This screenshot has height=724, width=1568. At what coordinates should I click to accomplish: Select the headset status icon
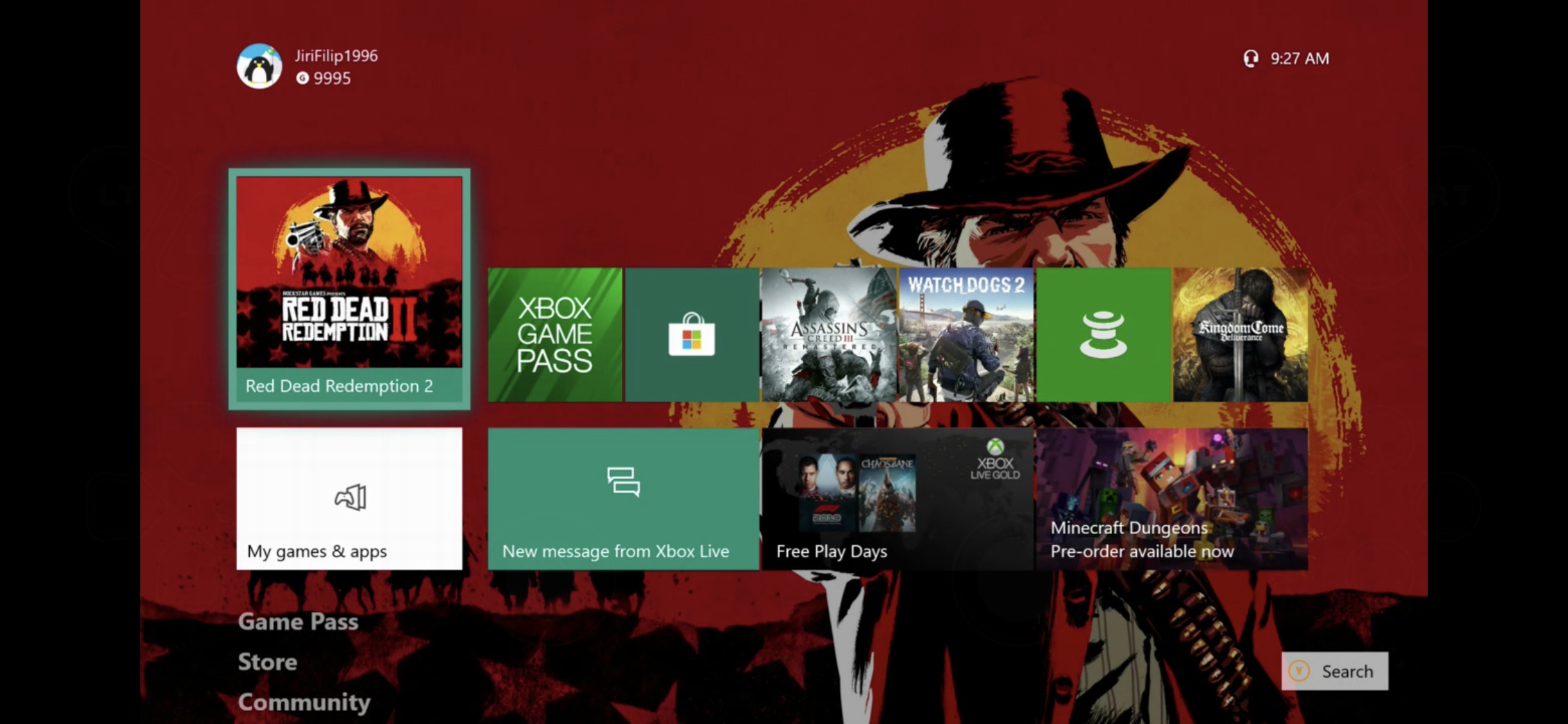coord(1251,59)
